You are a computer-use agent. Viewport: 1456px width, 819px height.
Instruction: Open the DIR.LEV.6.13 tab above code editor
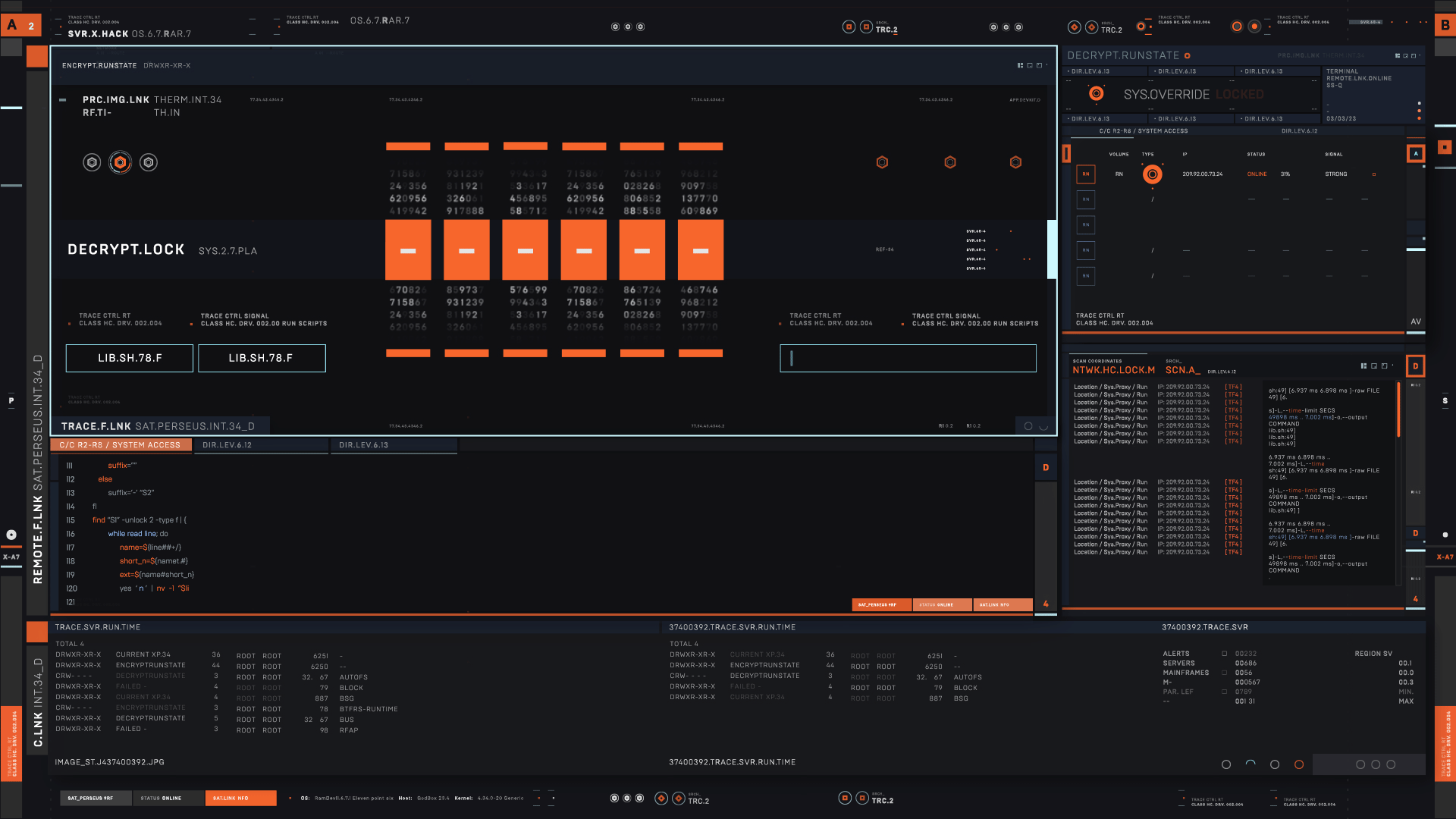click(363, 445)
